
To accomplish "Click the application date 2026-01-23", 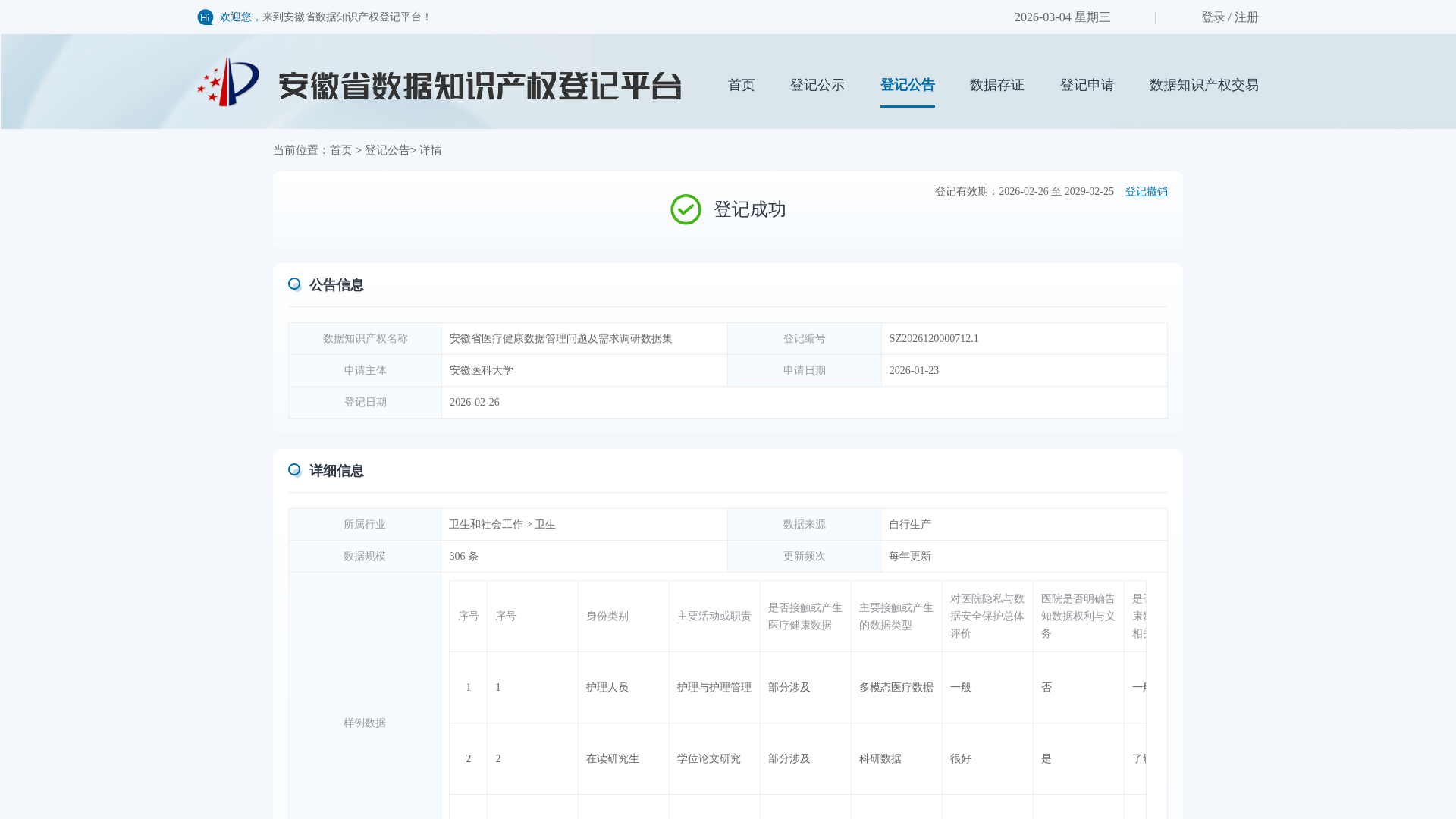I will [914, 371].
